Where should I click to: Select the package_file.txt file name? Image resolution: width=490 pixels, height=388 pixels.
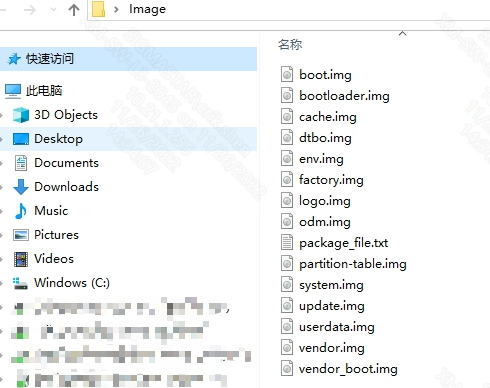point(344,243)
